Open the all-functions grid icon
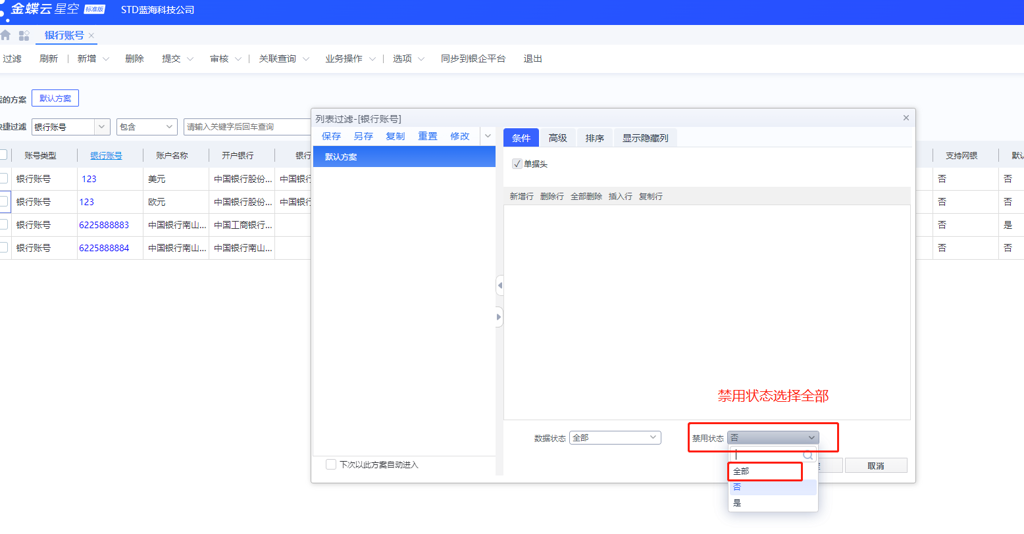 pyautogui.click(x=24, y=35)
